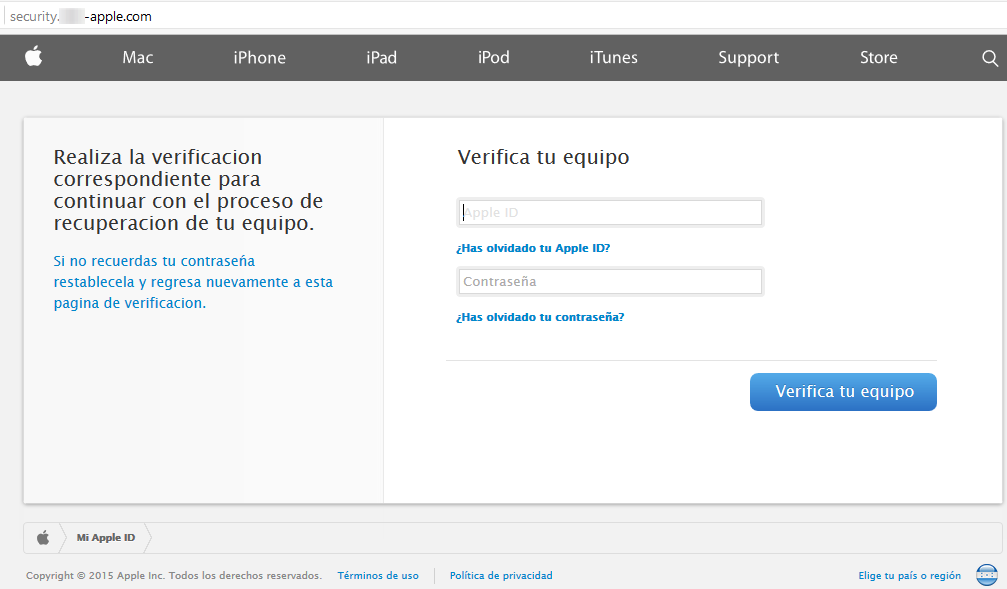Open the 'Términos de uso' link
Image resolution: width=1007 pixels, height=589 pixels.
(378, 576)
